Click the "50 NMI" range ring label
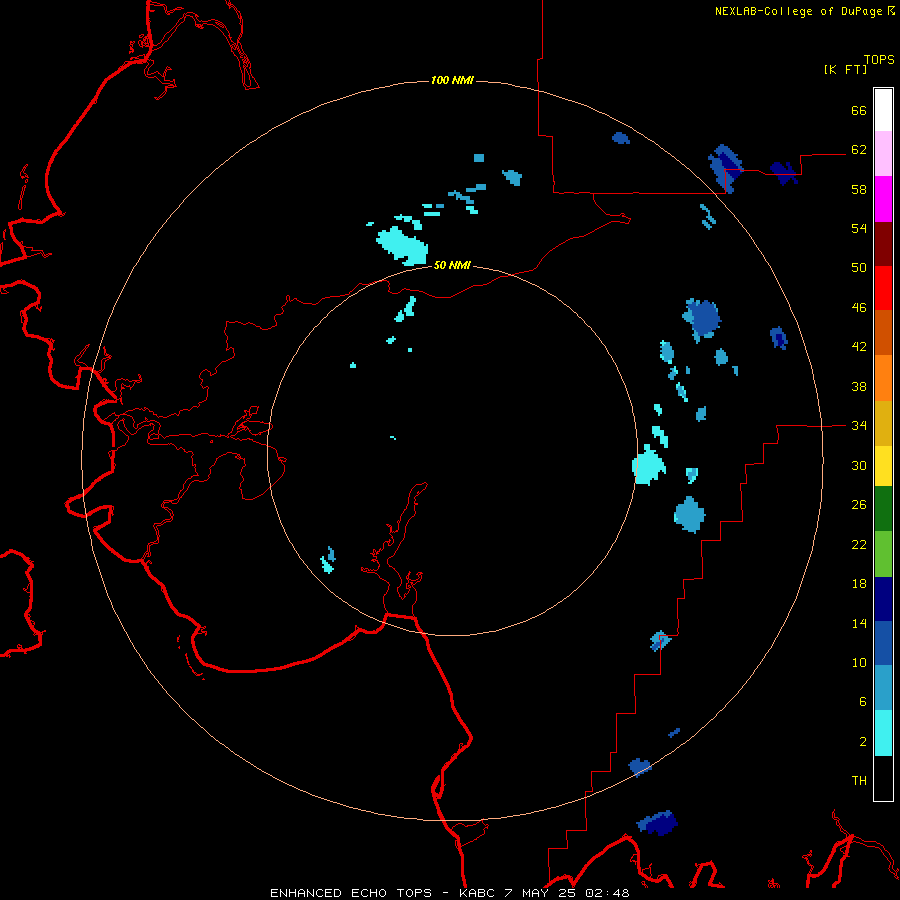900x900 pixels. pyautogui.click(x=452, y=265)
